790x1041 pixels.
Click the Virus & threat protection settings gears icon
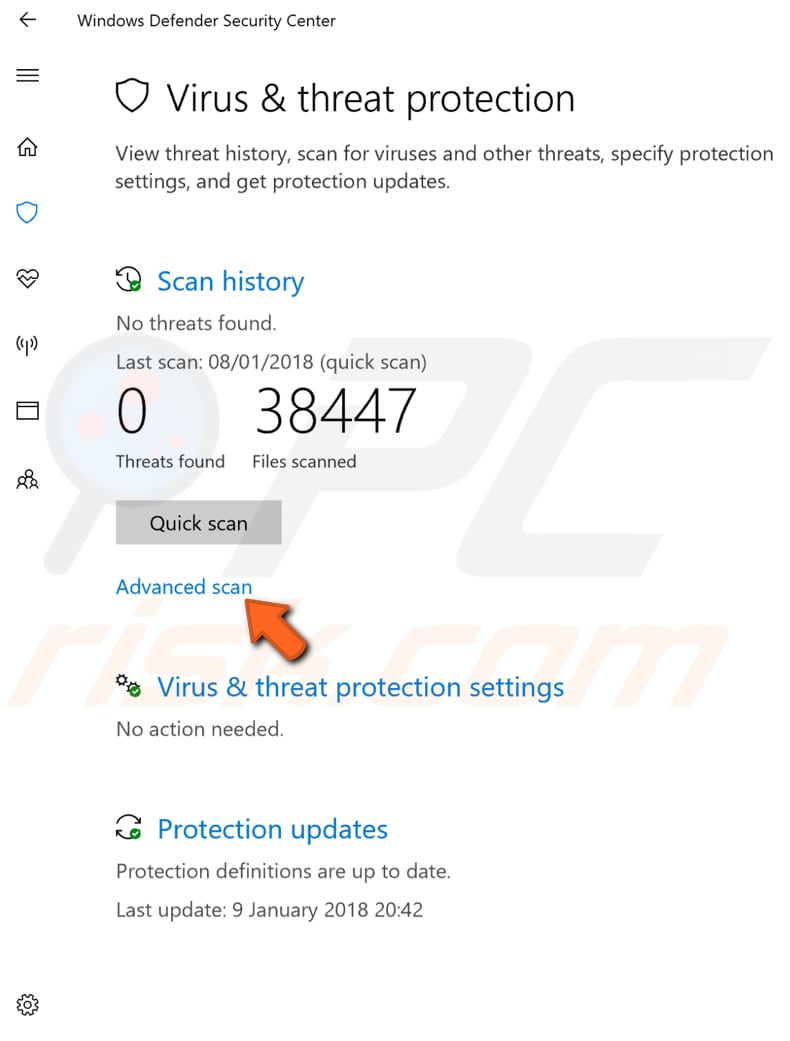128,685
